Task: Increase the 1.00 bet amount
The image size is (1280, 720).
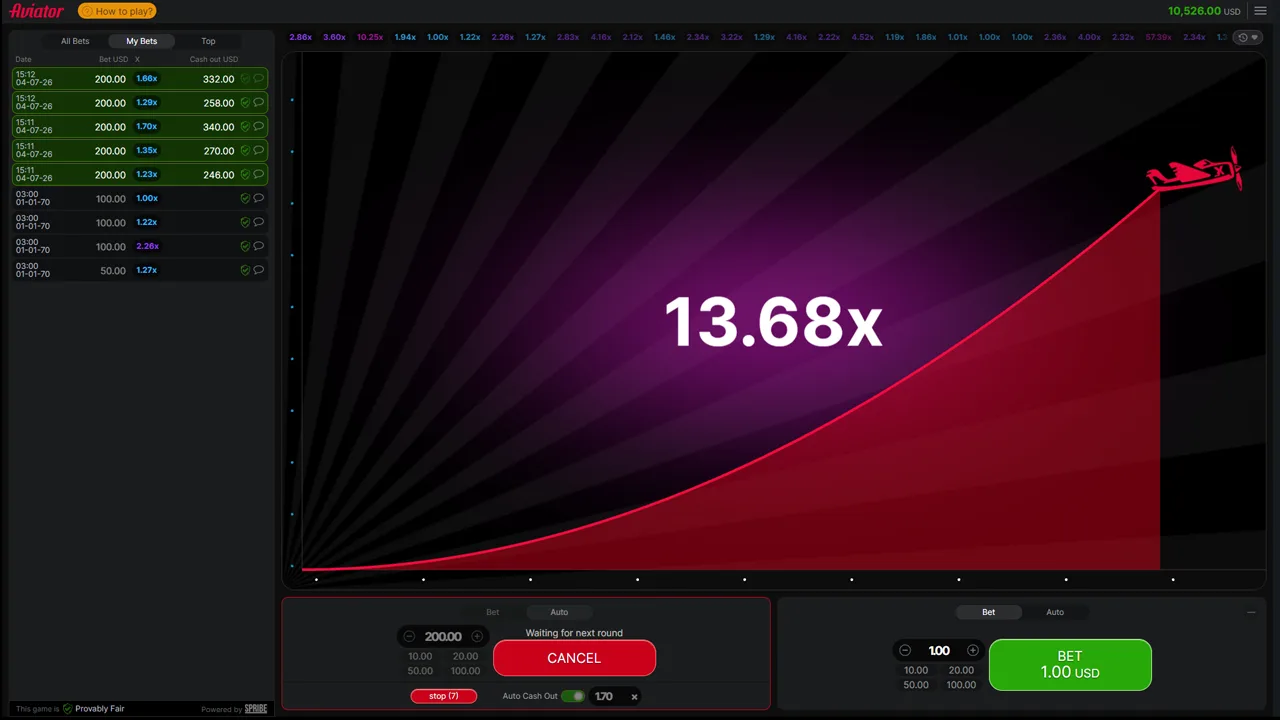Action: (973, 650)
